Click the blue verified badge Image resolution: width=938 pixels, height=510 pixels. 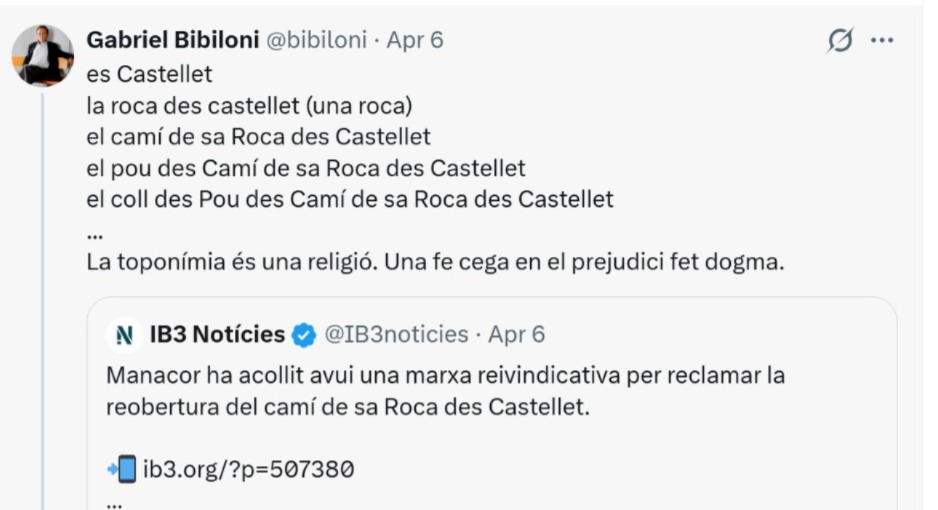pyautogui.click(x=304, y=334)
